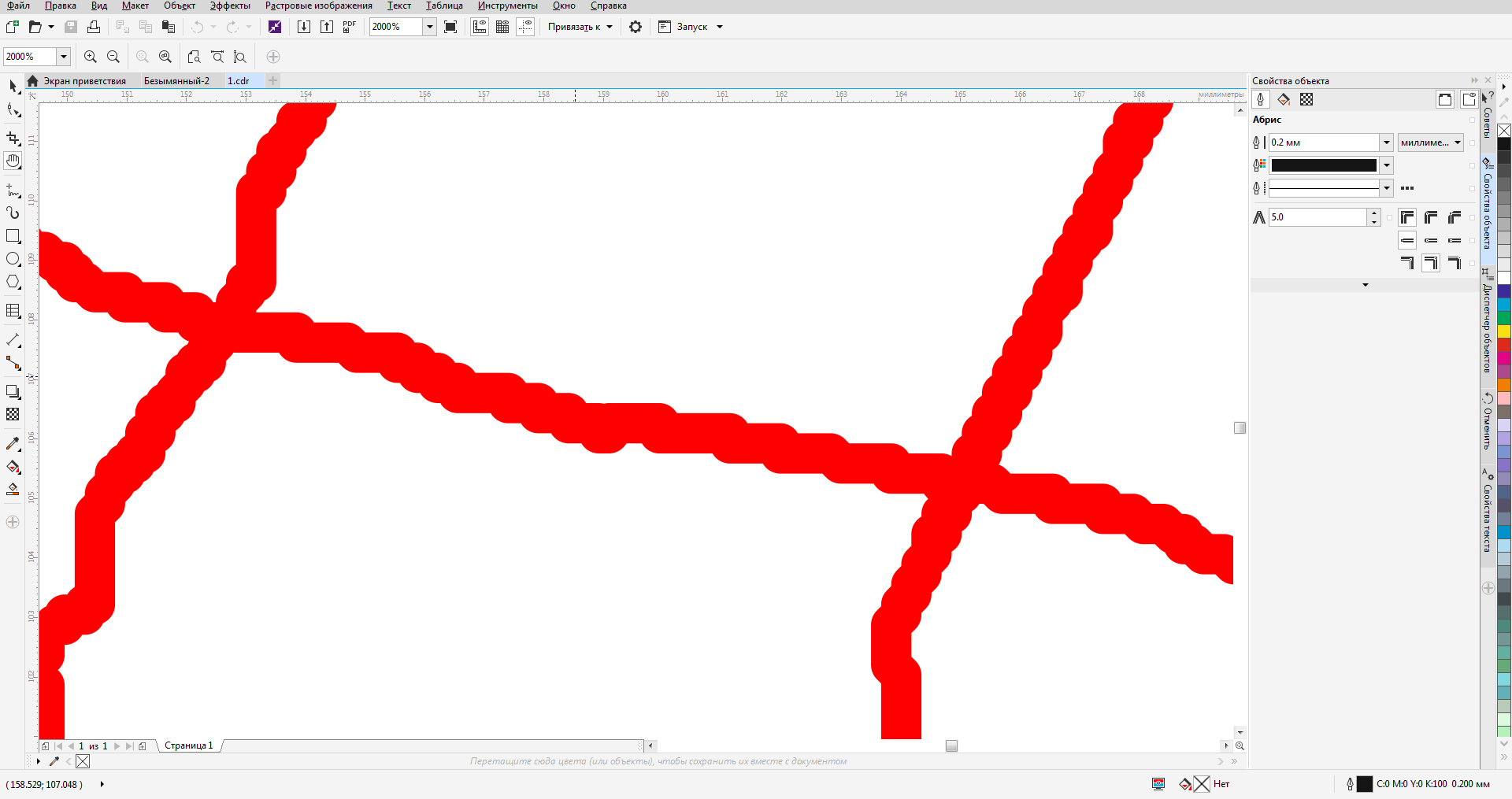Click the horizontal scrollbar thumb
The width and height of the screenshot is (1512, 799).
951,745
